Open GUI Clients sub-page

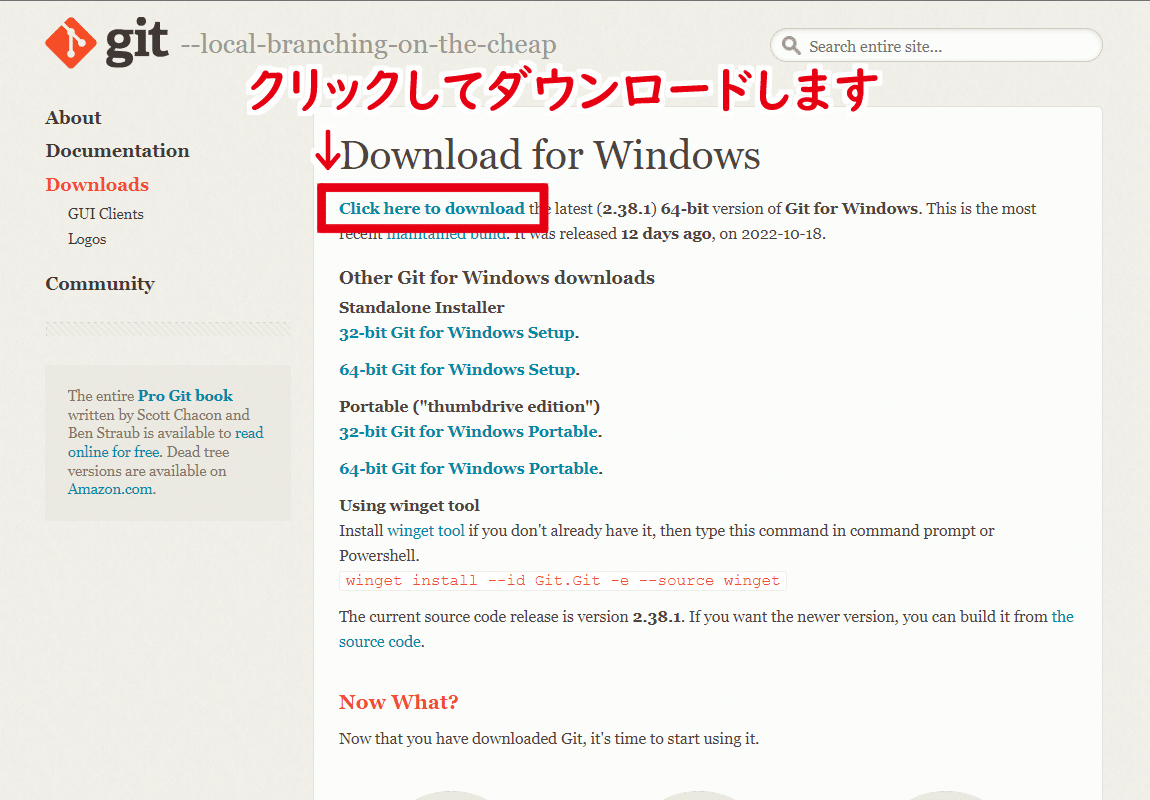click(106, 214)
